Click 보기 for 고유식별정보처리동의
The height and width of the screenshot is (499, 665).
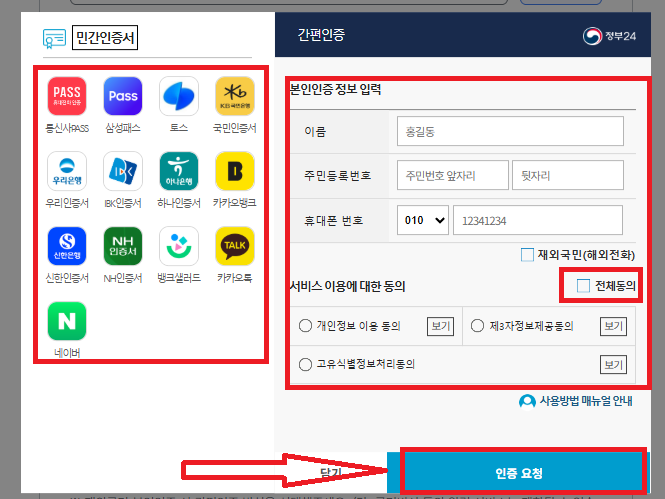pyautogui.click(x=613, y=365)
